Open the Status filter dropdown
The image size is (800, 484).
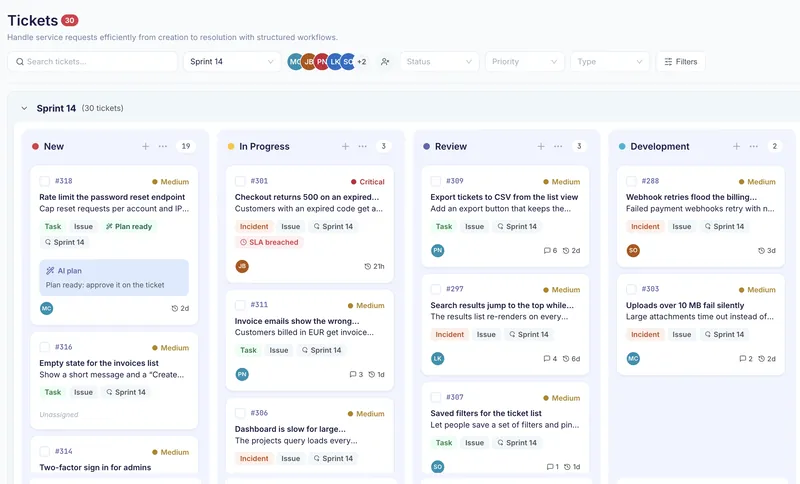click(439, 62)
